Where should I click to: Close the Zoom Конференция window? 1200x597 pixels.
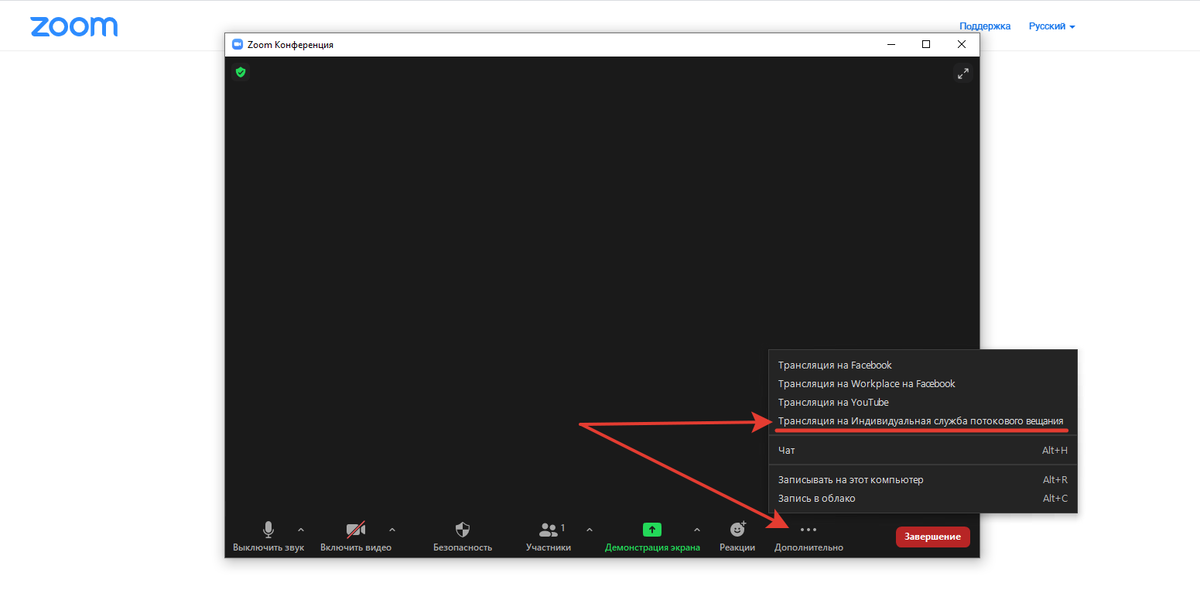(962, 44)
